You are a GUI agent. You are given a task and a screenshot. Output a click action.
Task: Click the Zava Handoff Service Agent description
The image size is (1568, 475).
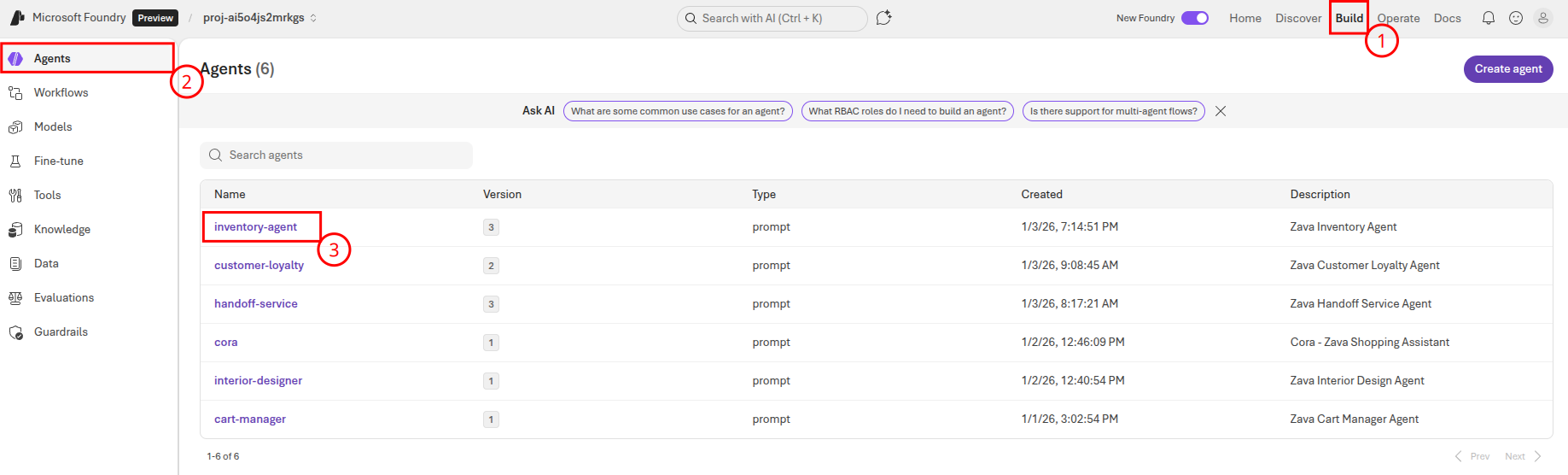tap(1361, 304)
